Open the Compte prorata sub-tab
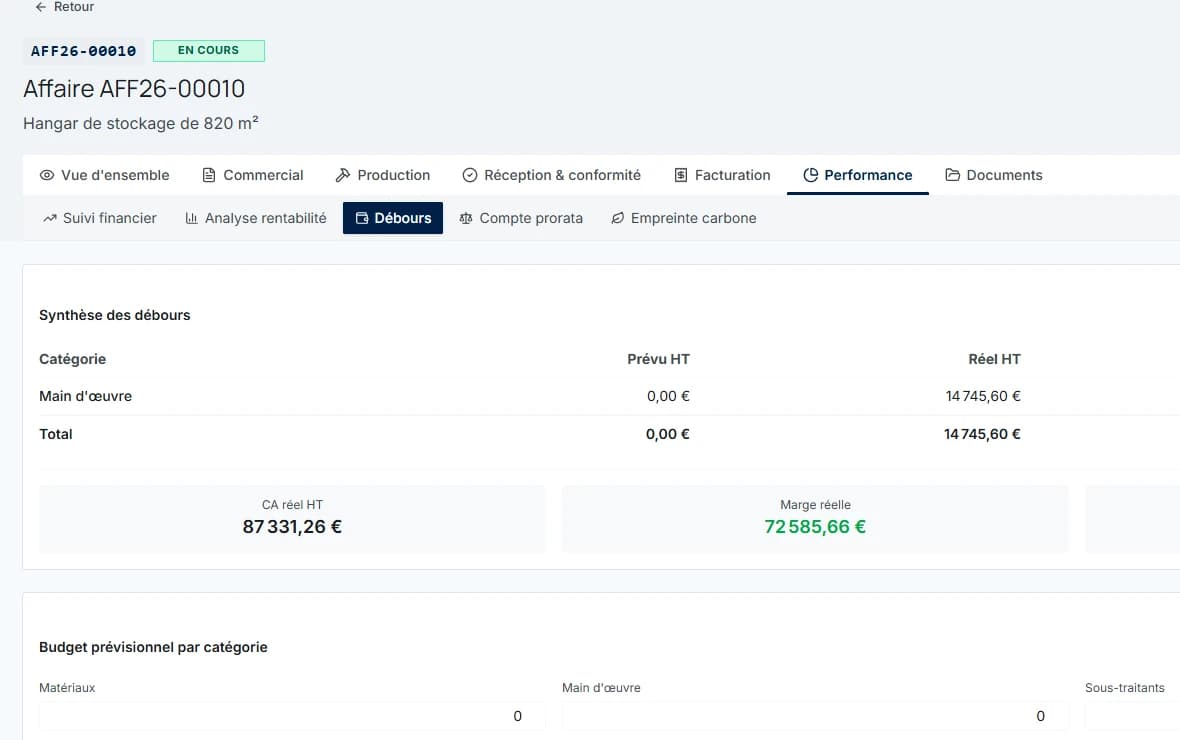 522,218
